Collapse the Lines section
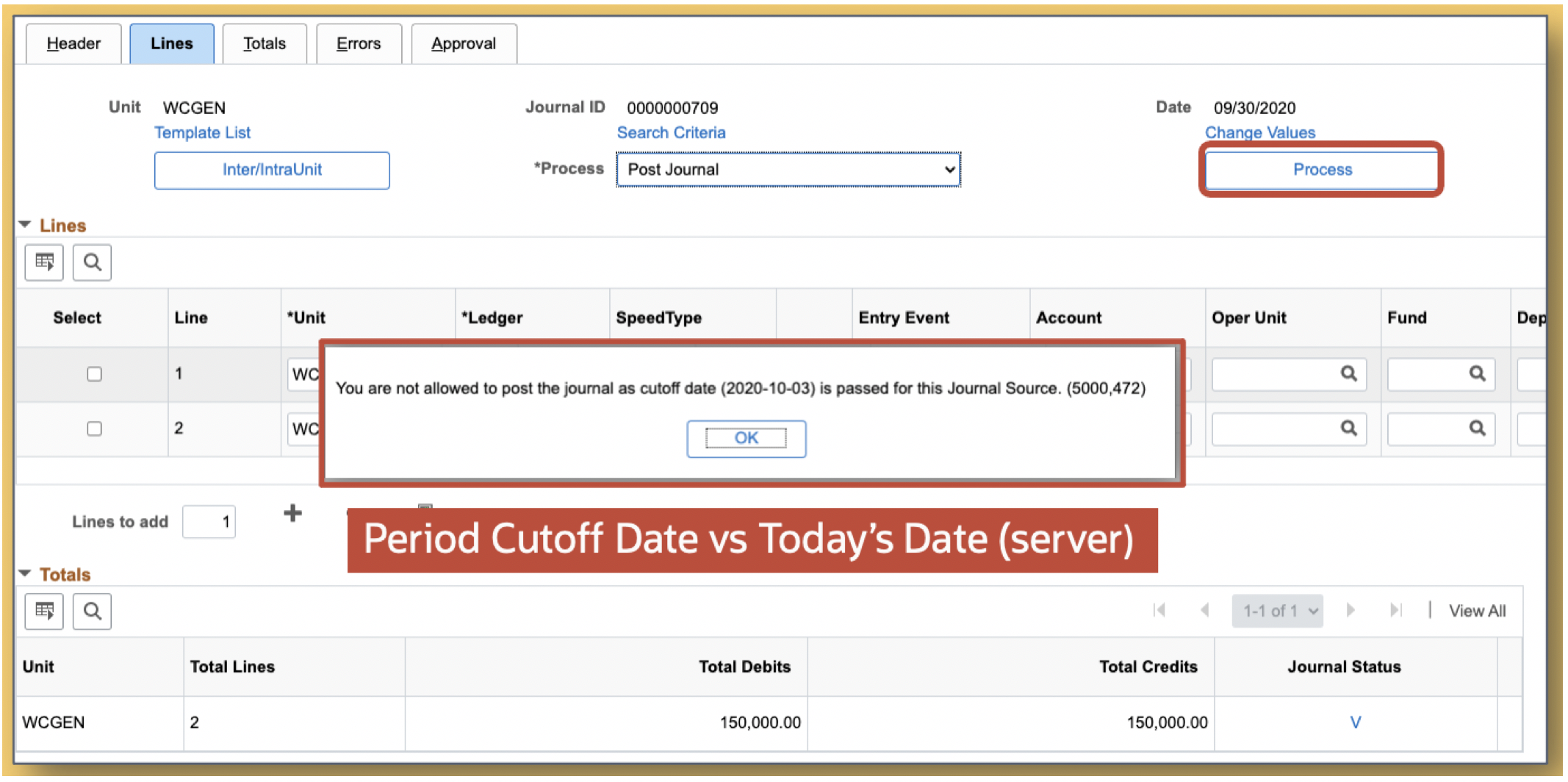The image size is (1568, 782). [25, 224]
